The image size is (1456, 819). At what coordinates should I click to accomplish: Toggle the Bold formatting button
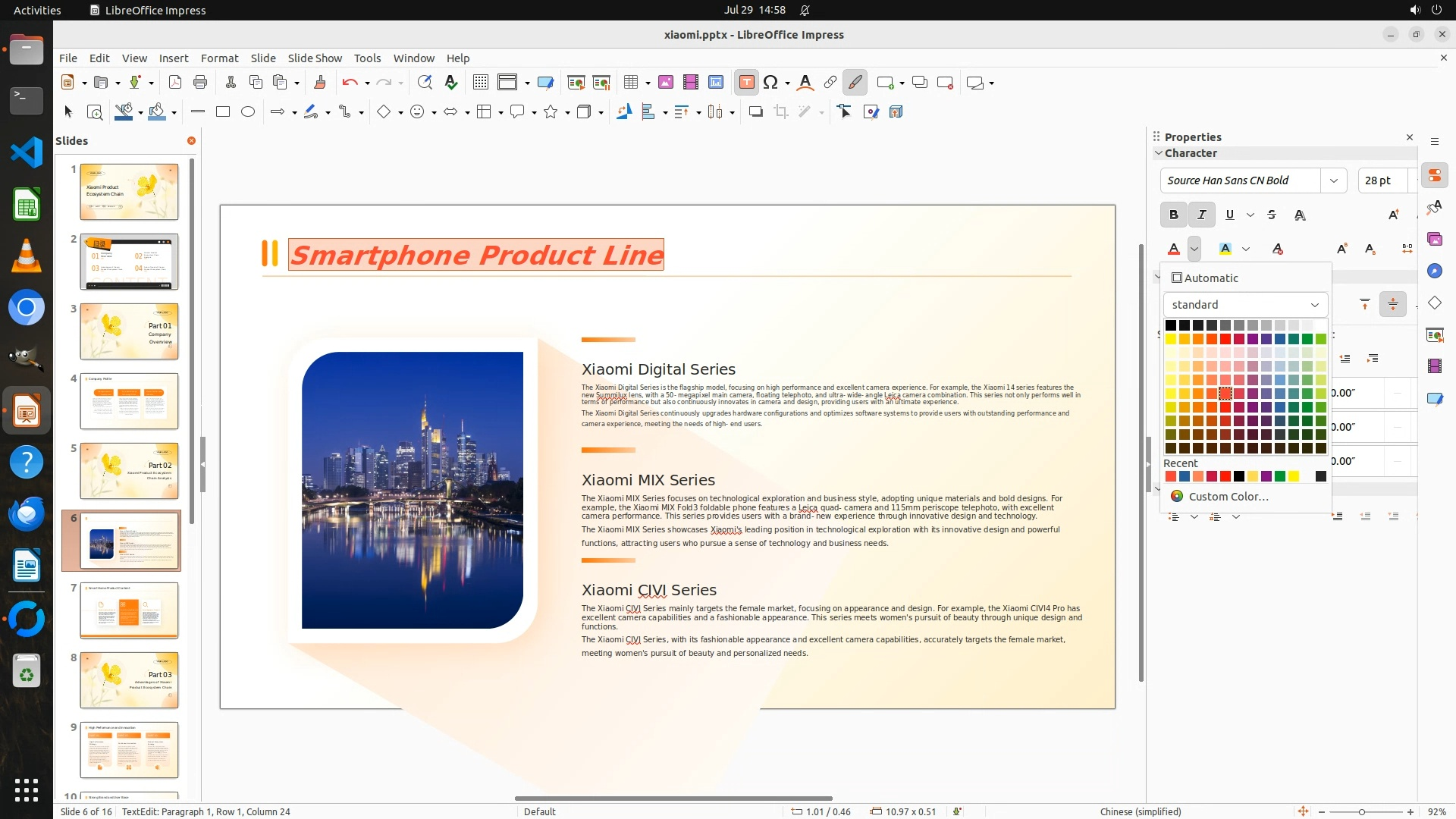tap(1173, 215)
